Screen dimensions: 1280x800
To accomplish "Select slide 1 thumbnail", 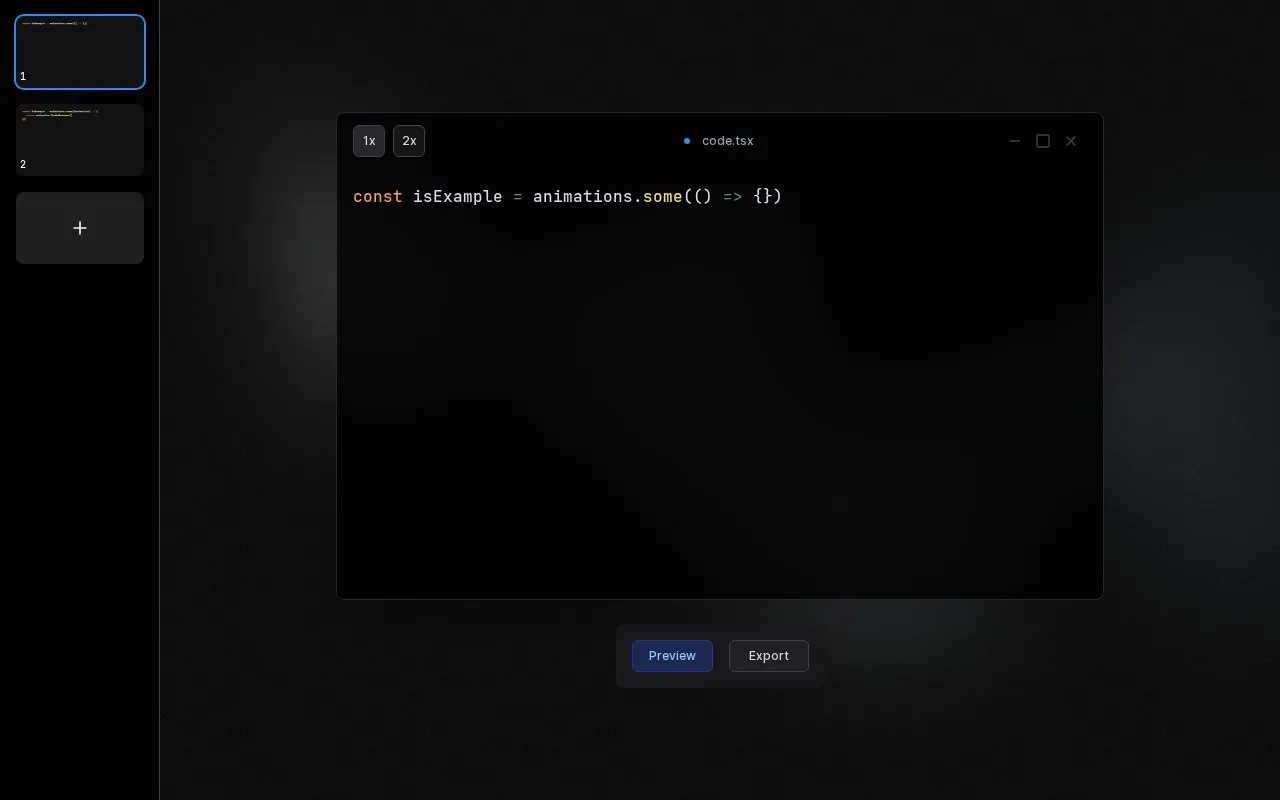I will [80, 52].
